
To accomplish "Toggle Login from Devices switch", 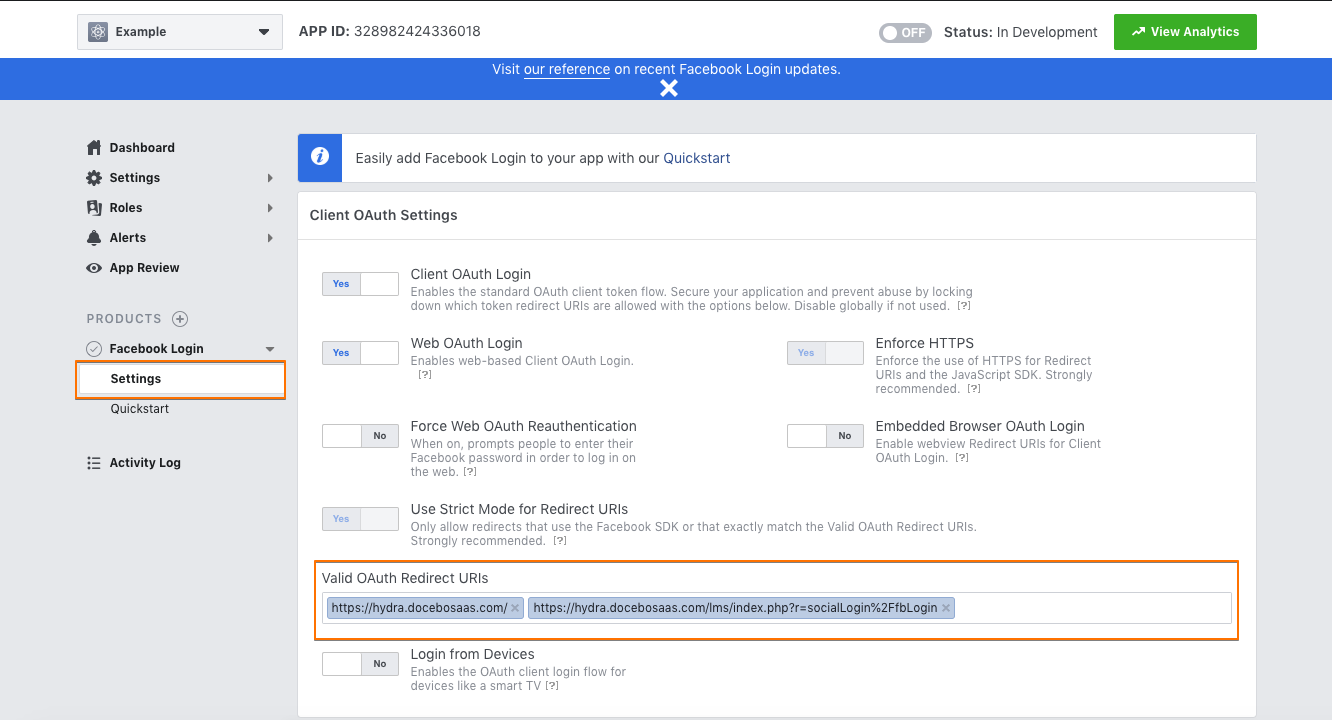I will click(x=360, y=664).
